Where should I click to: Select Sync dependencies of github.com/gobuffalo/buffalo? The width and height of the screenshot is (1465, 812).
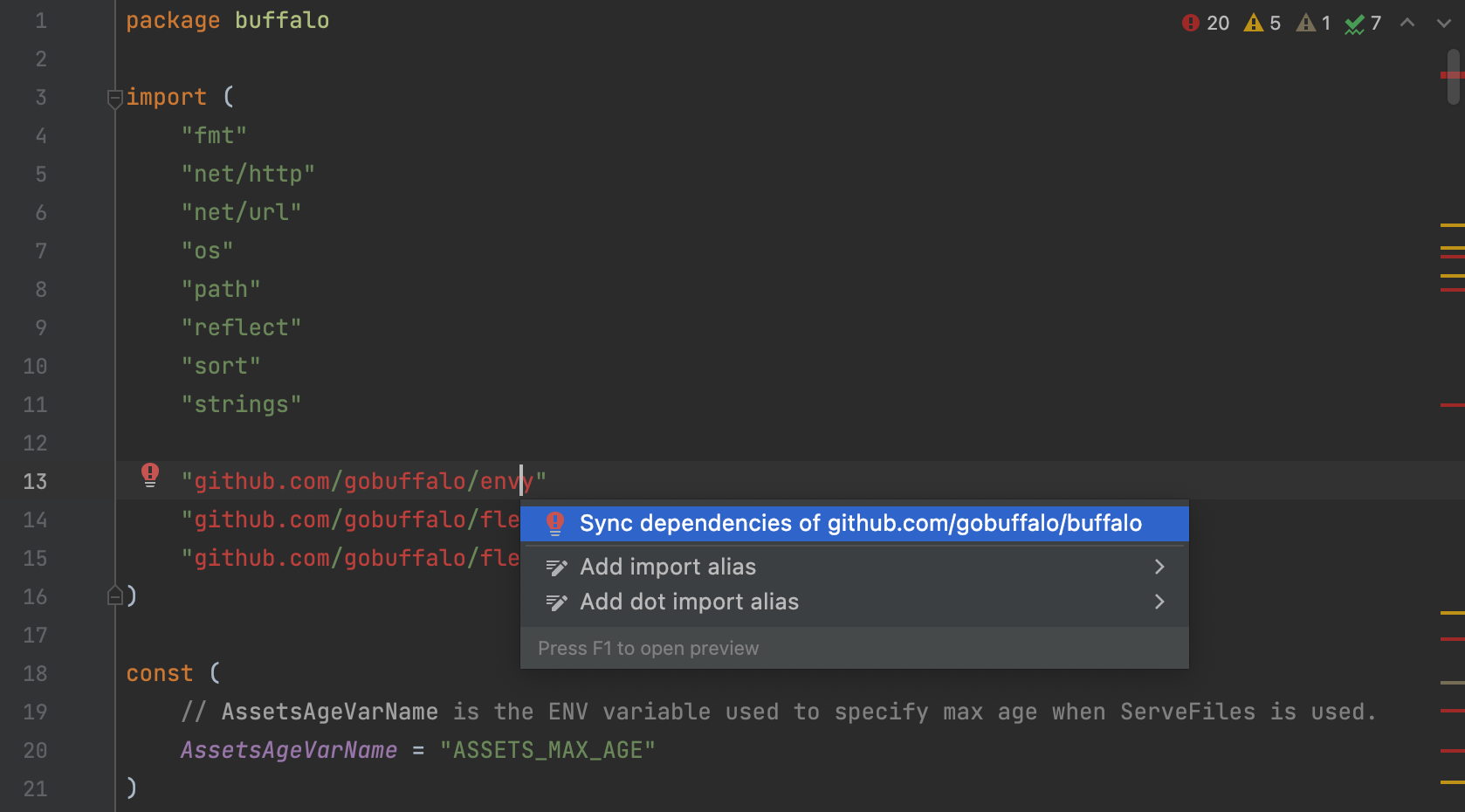pyautogui.click(x=860, y=524)
